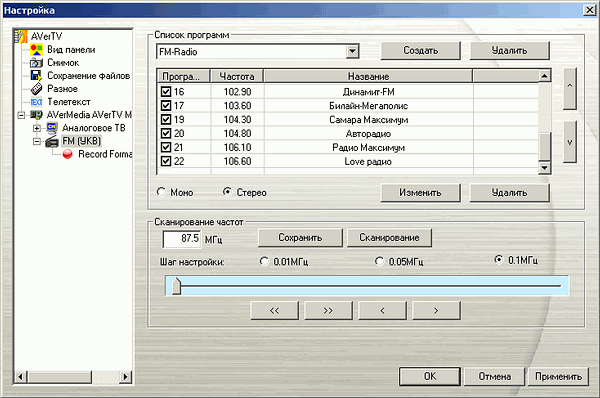600x398 pixels.
Task: Click the Изменить button
Action: pos(421,192)
